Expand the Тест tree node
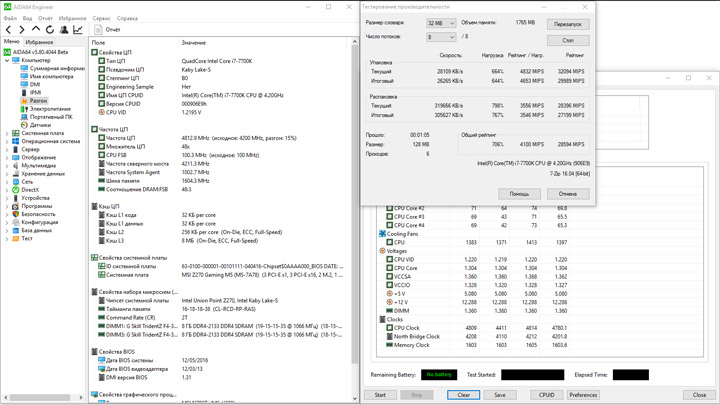Image resolution: width=720 pixels, height=405 pixels. [7, 238]
